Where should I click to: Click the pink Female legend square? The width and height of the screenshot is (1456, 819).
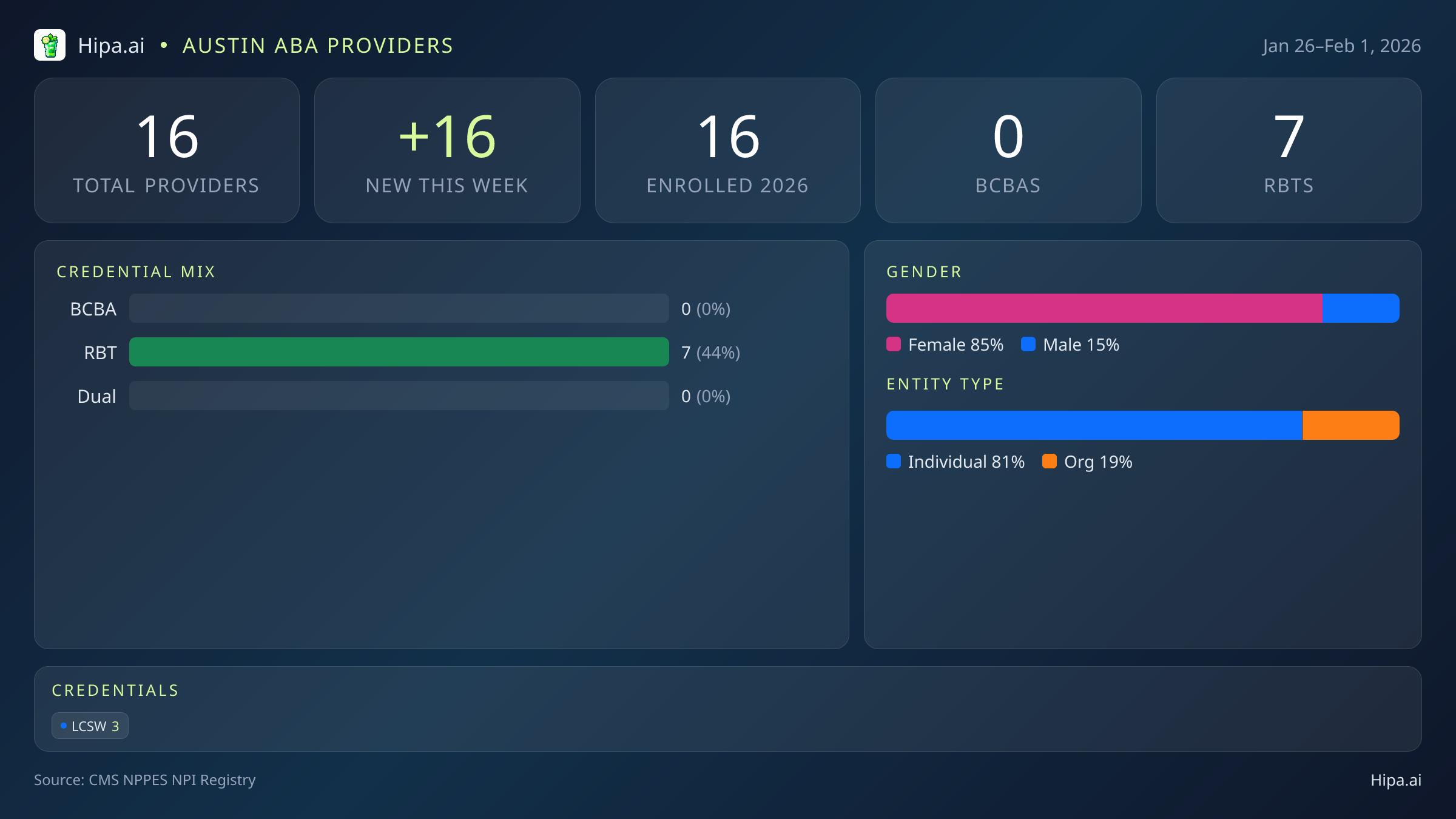tap(894, 345)
